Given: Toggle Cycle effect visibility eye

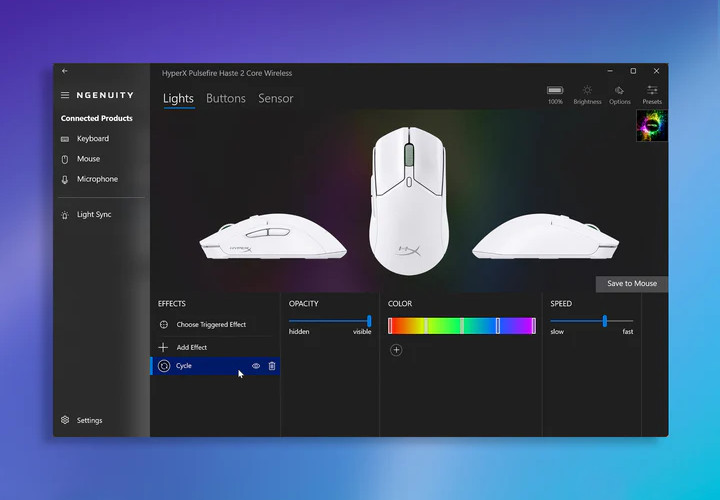Looking at the screenshot, I should 256,366.
